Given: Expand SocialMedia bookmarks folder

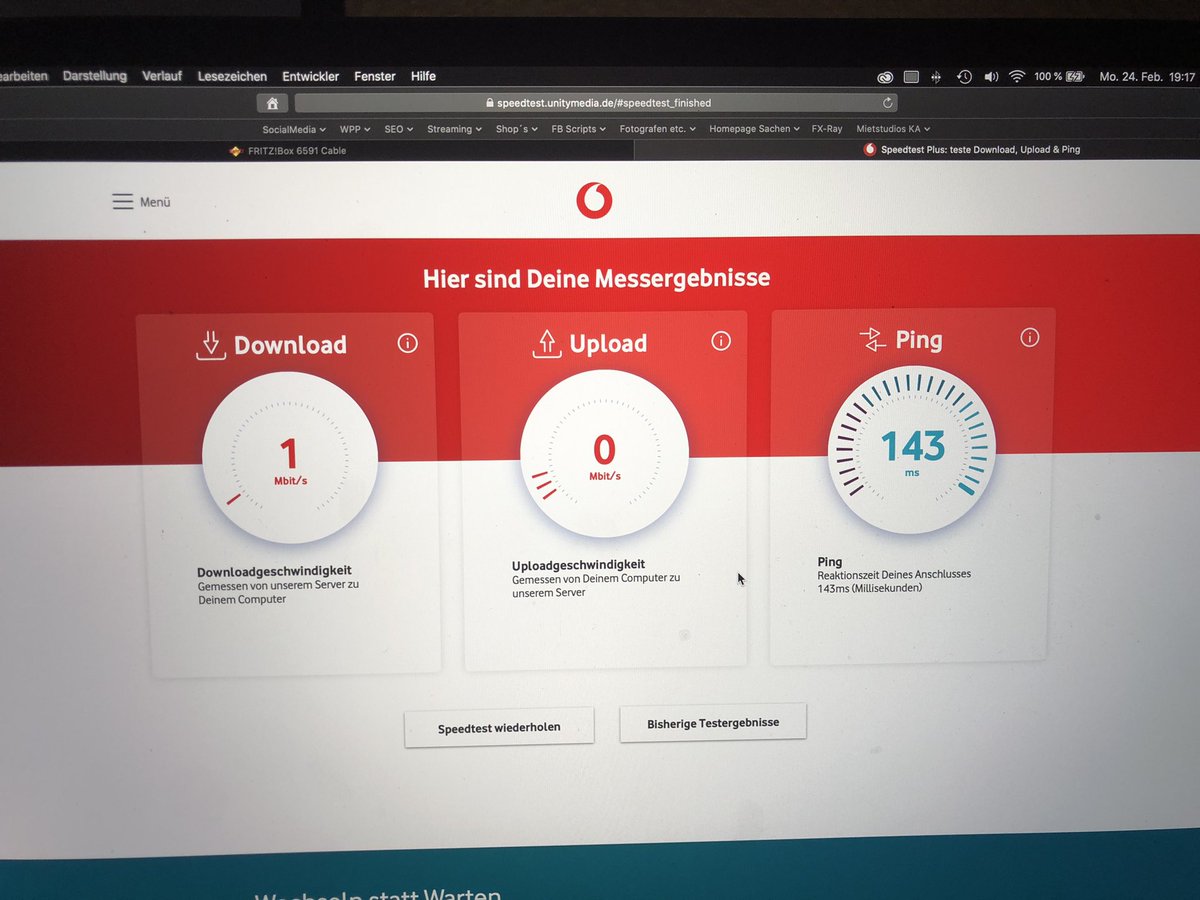Looking at the screenshot, I should (x=294, y=129).
